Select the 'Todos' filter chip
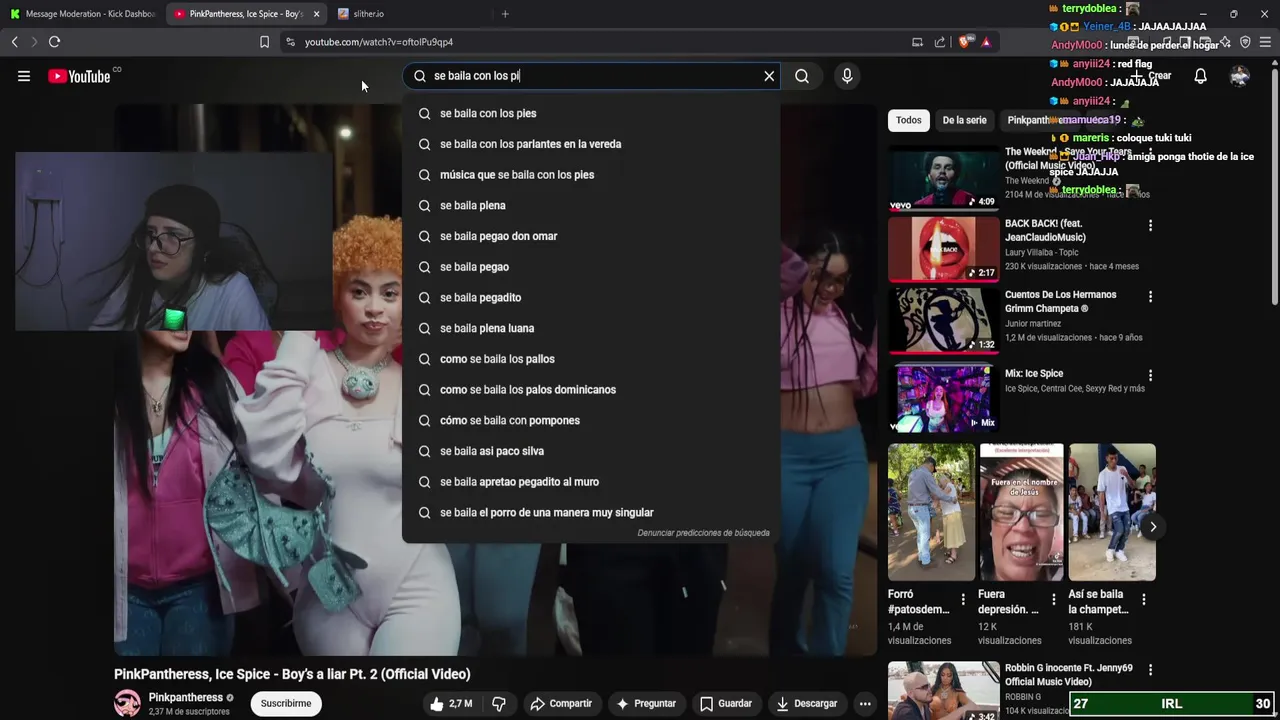The width and height of the screenshot is (1280, 720). (909, 120)
